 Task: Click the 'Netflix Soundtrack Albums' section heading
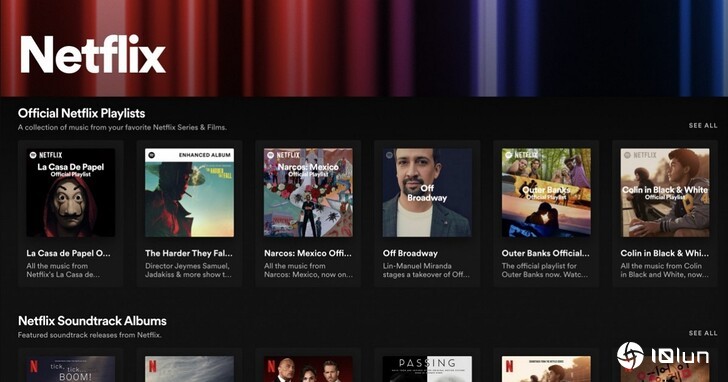(x=92, y=321)
